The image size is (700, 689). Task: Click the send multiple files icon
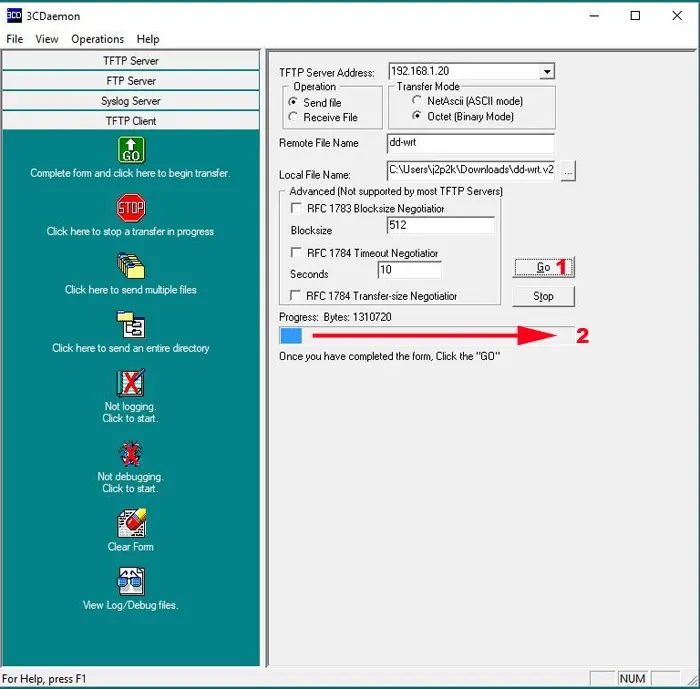pyautogui.click(x=131, y=266)
